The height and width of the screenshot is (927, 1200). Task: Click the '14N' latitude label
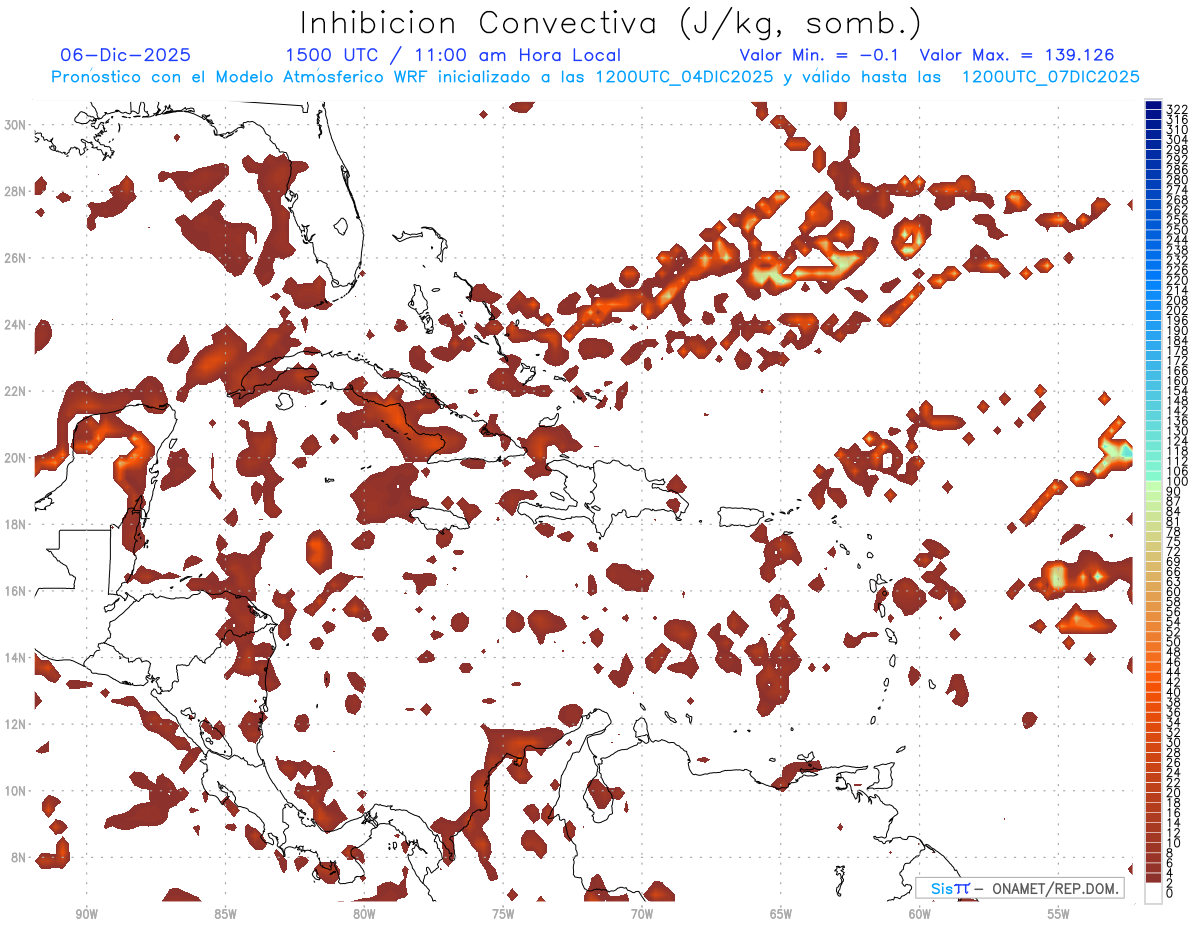[x=16, y=657]
